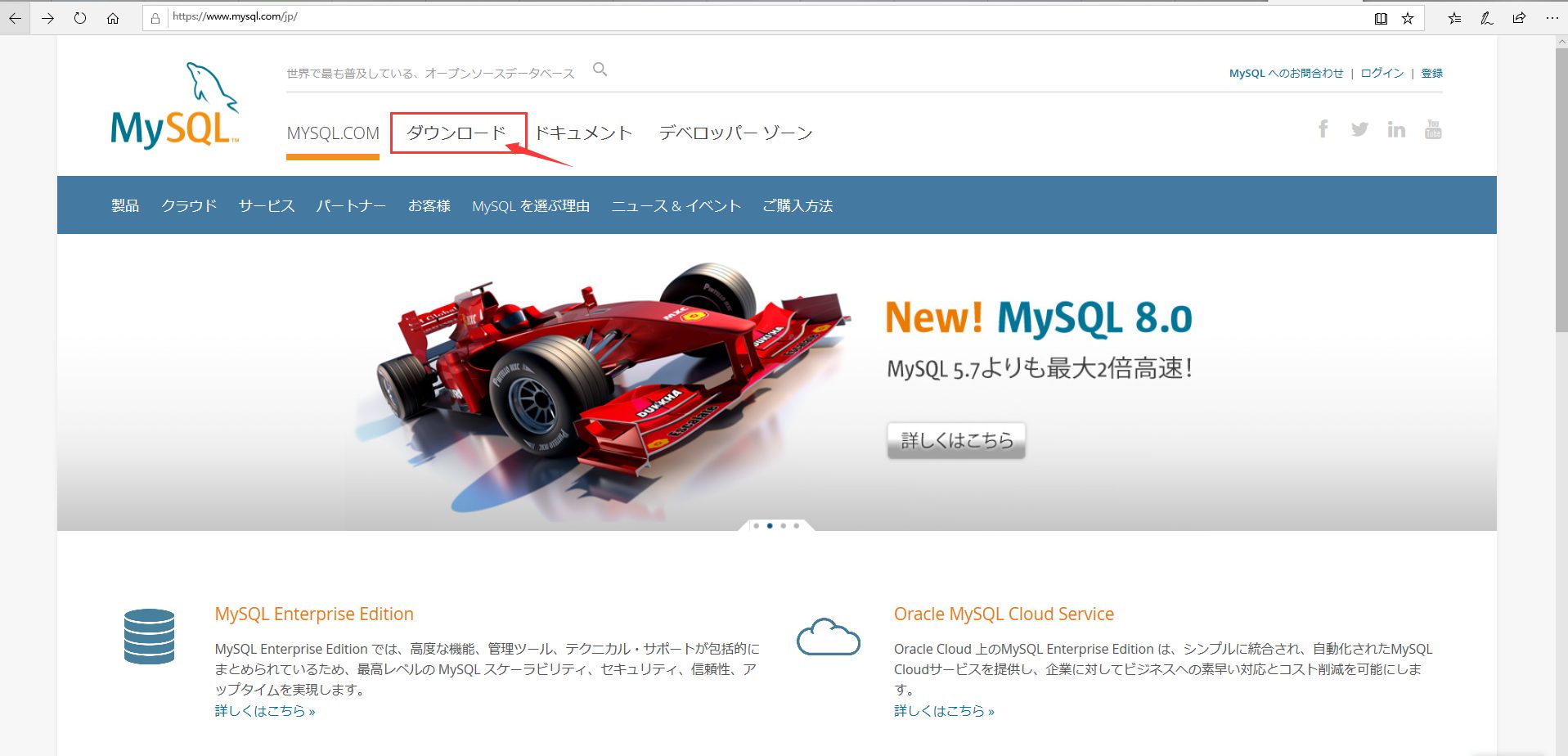
Task: Select the fourth carousel slide dot
Action: point(796,525)
